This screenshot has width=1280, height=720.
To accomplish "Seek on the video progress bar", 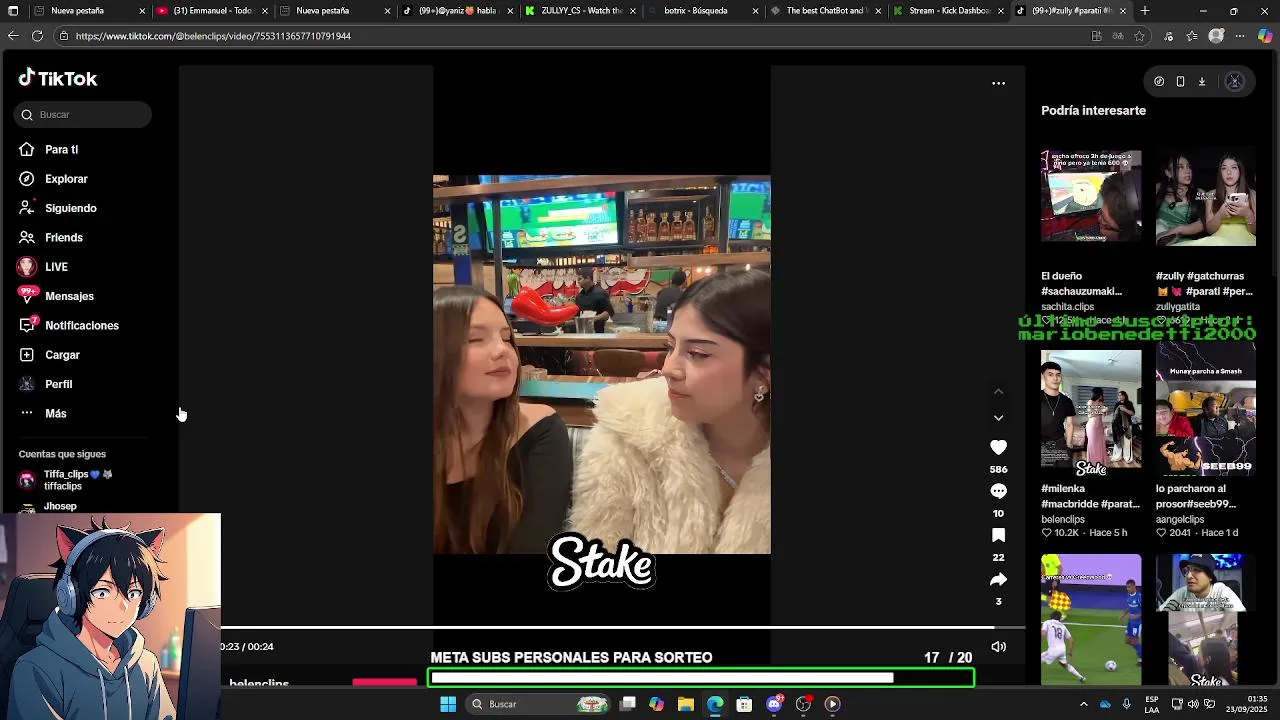I will coord(622,628).
